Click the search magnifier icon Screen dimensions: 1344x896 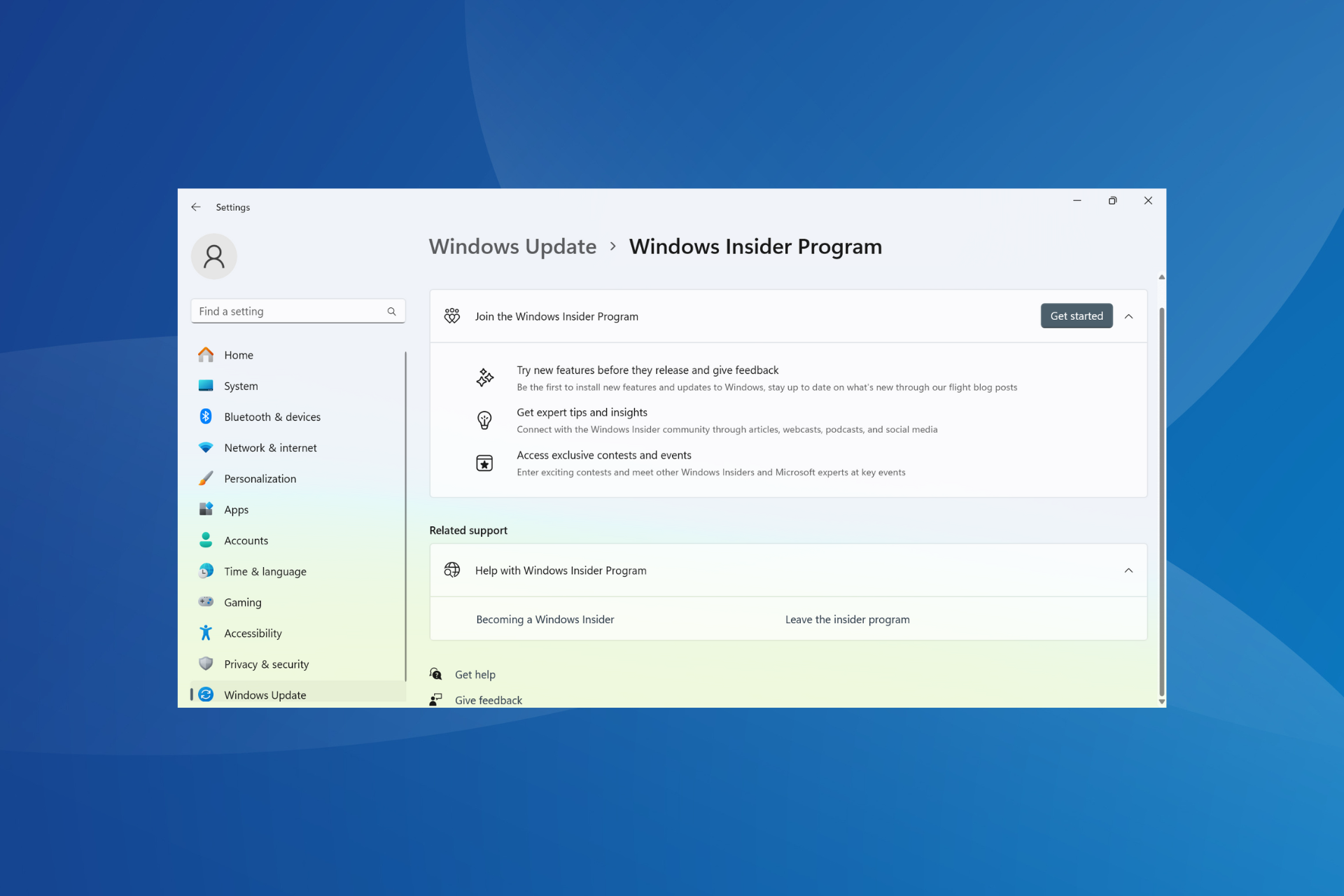(x=391, y=311)
